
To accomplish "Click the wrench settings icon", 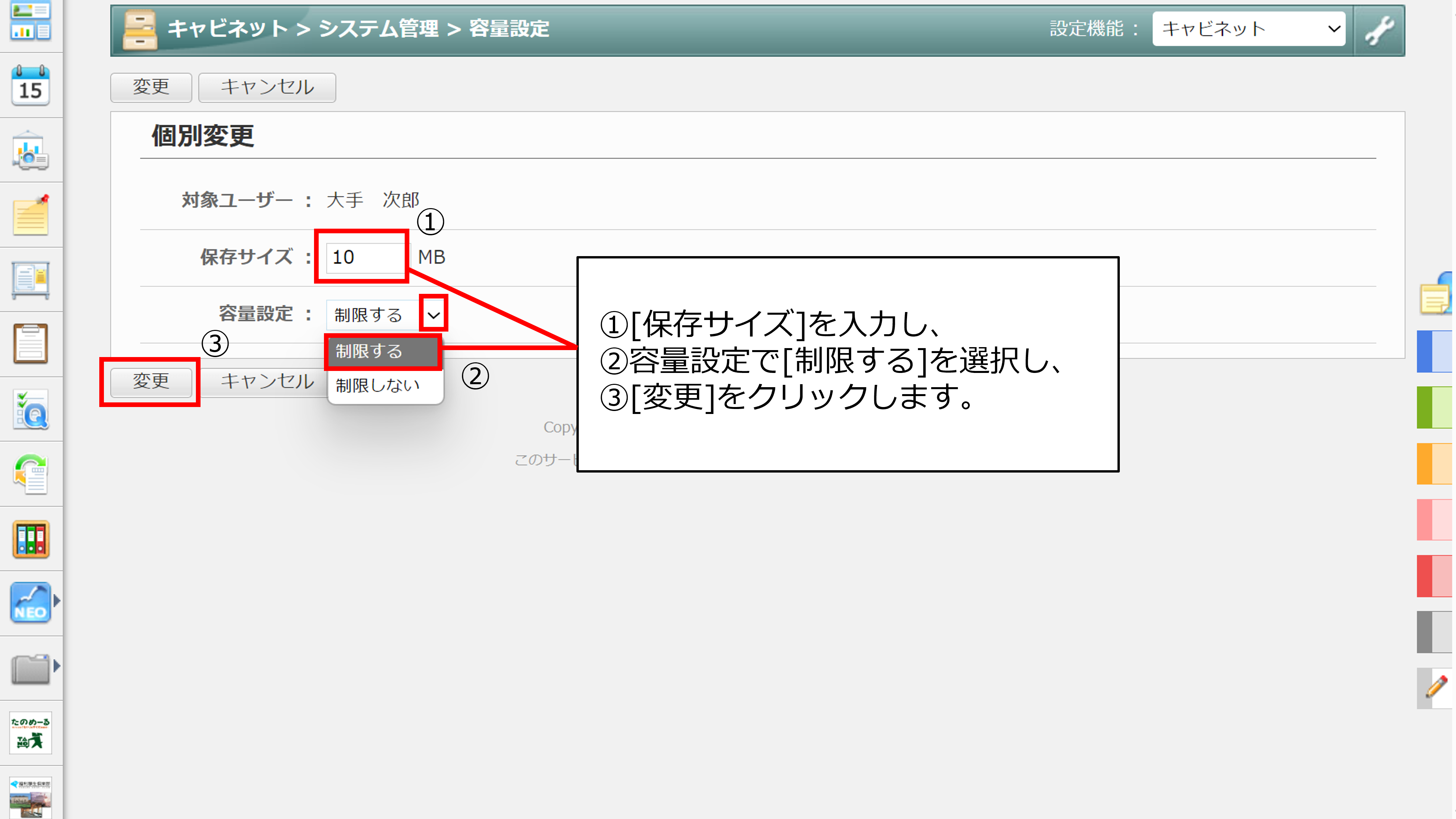I will pyautogui.click(x=1379, y=29).
